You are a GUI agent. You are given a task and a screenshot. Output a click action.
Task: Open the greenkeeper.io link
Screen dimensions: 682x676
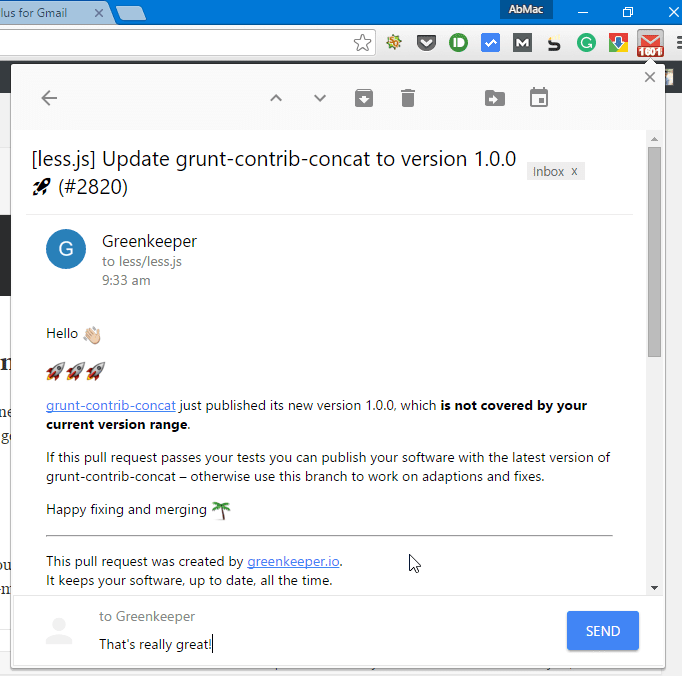pyautogui.click(x=293, y=562)
